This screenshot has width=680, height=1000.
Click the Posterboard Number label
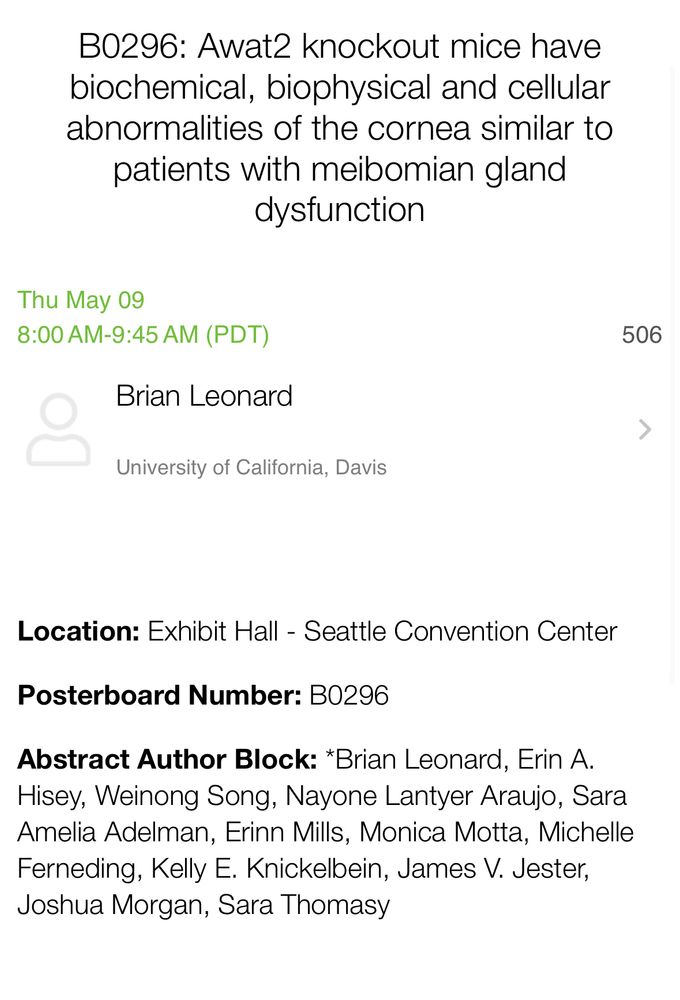[x=159, y=695]
